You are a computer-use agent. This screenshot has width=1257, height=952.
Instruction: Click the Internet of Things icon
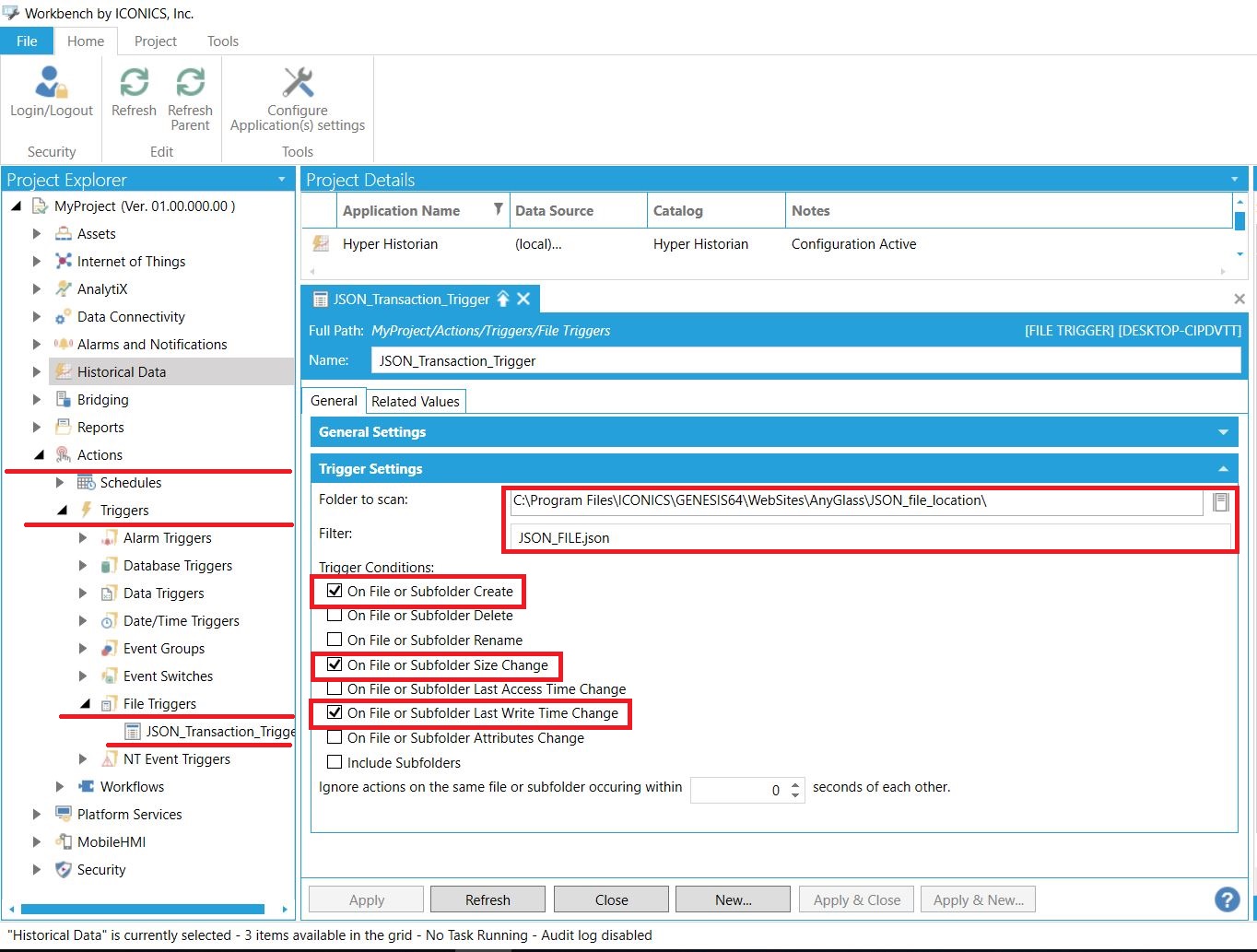click(63, 262)
